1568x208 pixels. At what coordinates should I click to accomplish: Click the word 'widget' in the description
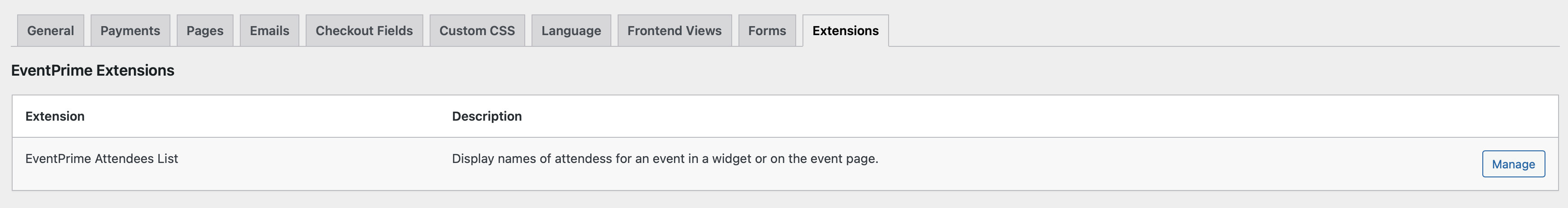click(731, 159)
